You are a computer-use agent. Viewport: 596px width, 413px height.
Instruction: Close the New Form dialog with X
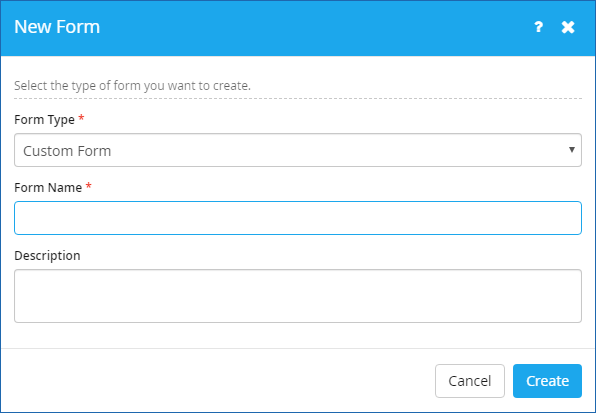tap(568, 27)
